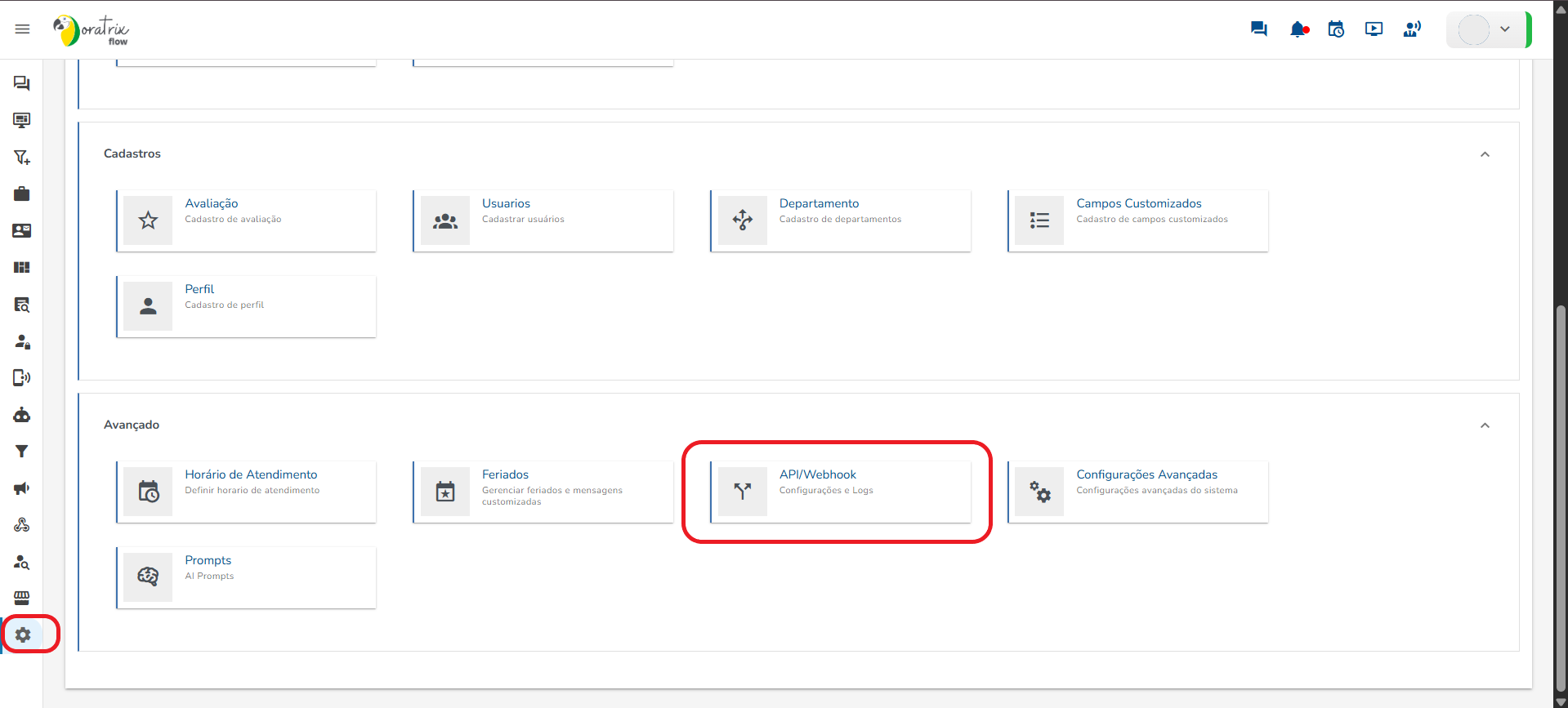Collapse the Avançado section
1568x708 pixels.
point(1485,425)
